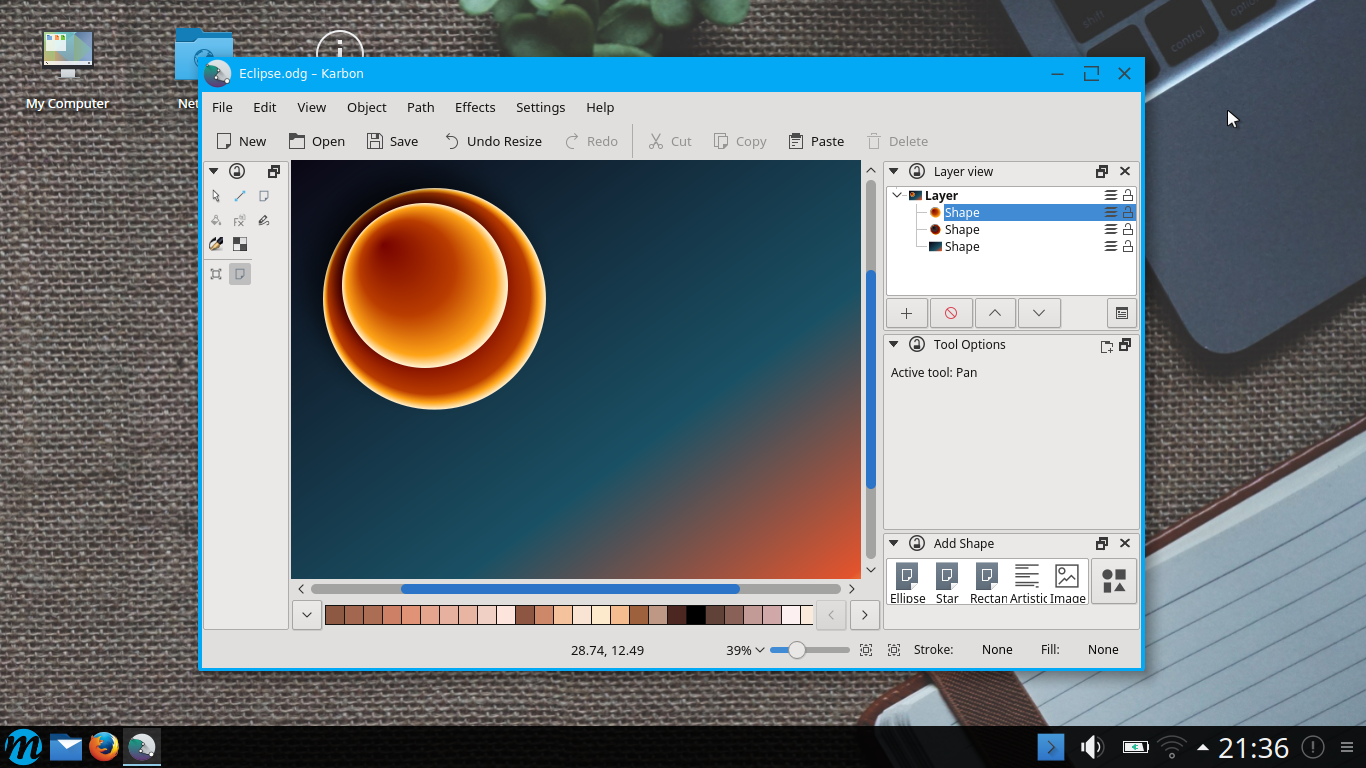This screenshot has width=1366, height=768.
Task: Add an Image shape
Action: [1068, 583]
